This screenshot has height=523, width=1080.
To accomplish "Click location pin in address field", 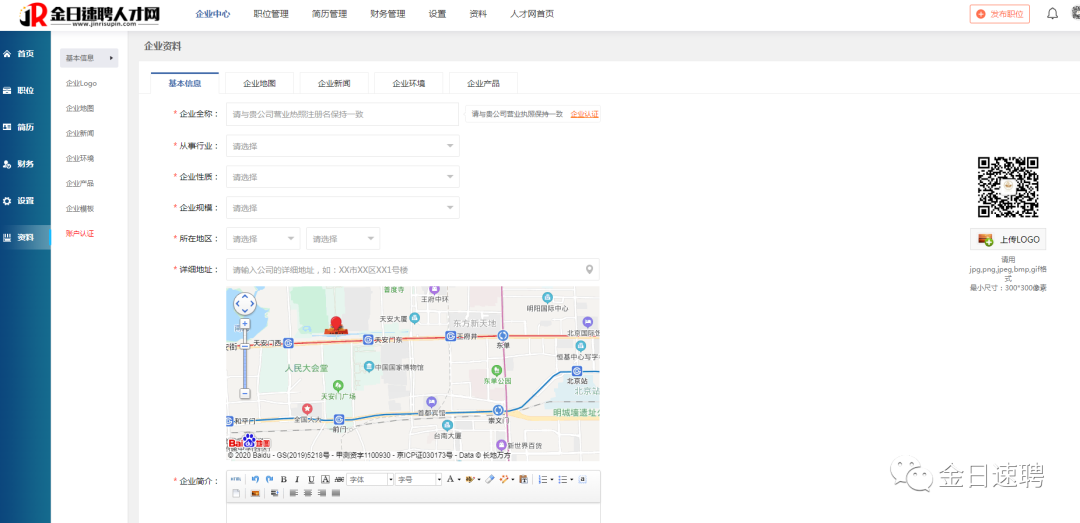I will click(589, 269).
